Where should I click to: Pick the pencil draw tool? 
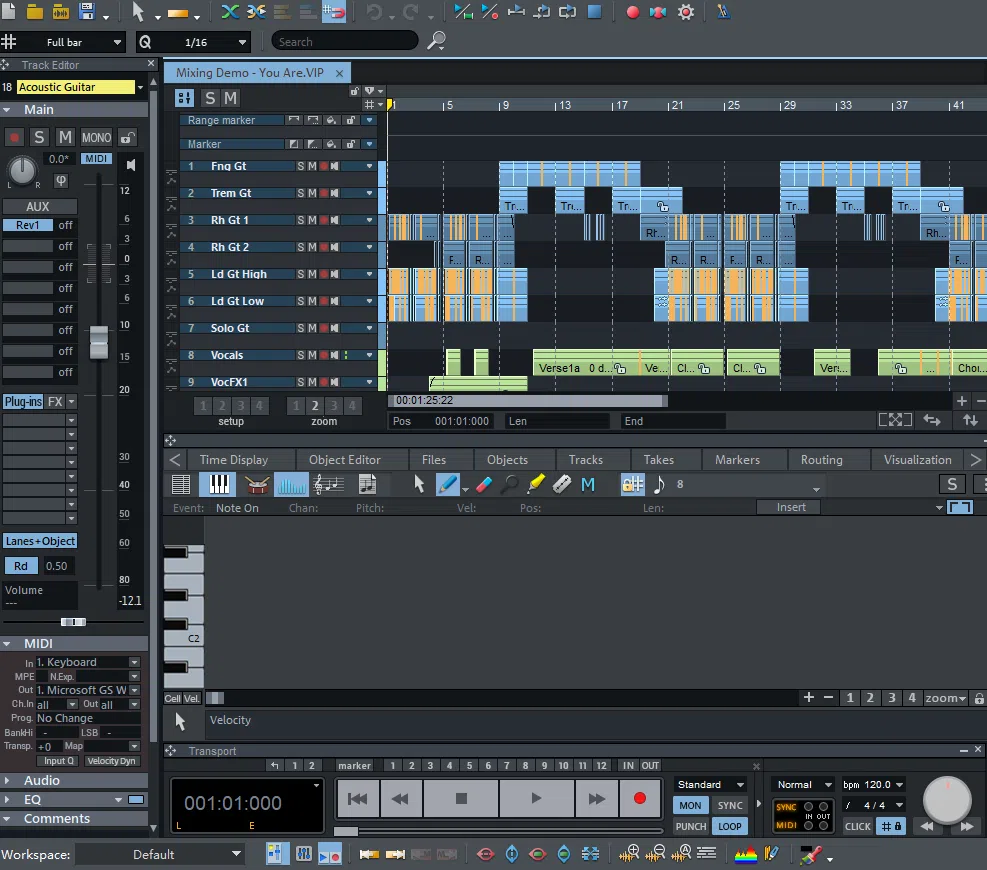[x=447, y=485]
